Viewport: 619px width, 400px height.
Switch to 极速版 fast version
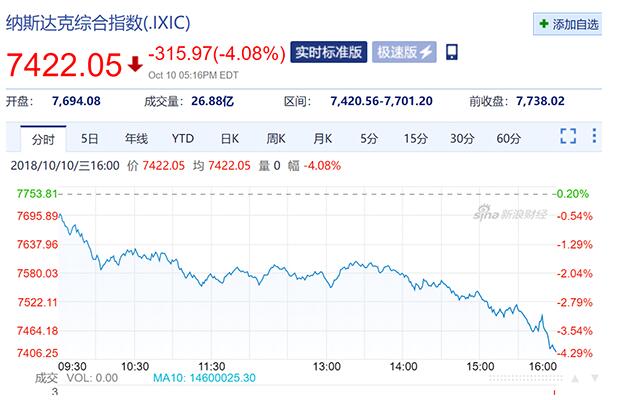click(403, 52)
